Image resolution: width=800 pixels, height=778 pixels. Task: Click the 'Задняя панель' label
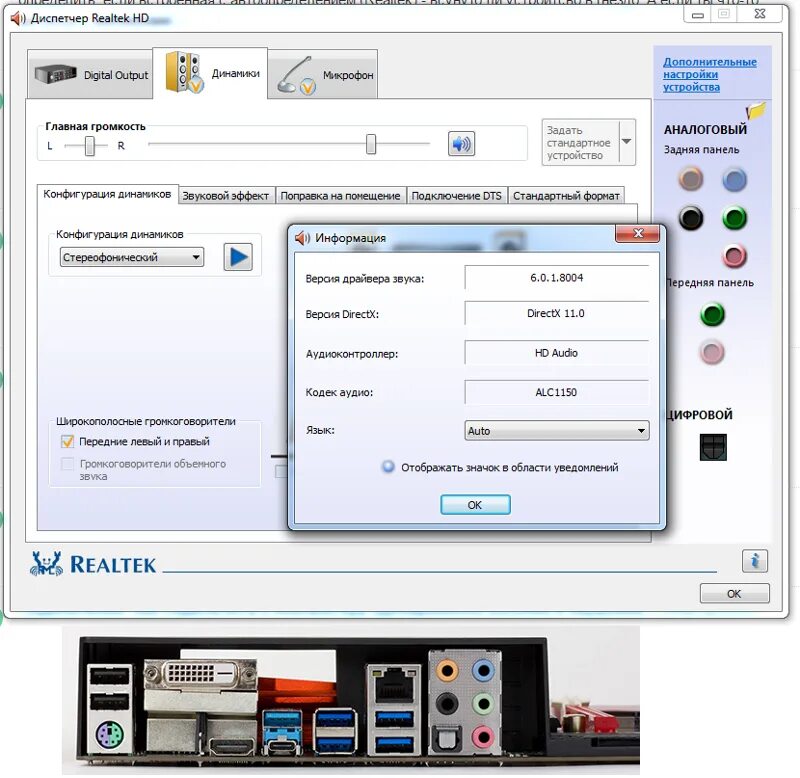pos(701,149)
